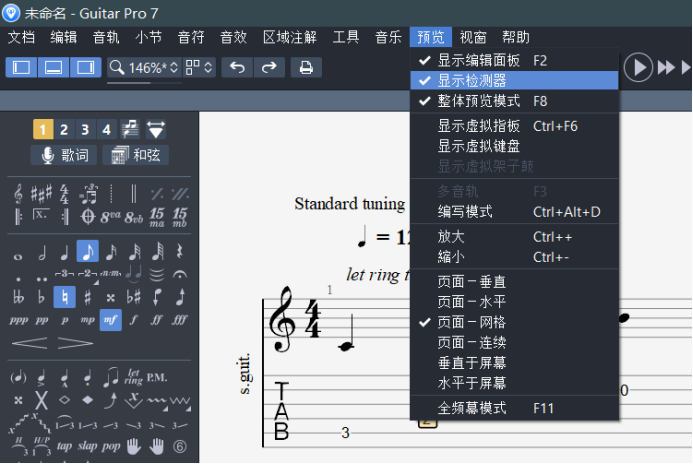Select sixteenth note duration
This screenshot has width=693, height=464.
pyautogui.click(x=111, y=253)
